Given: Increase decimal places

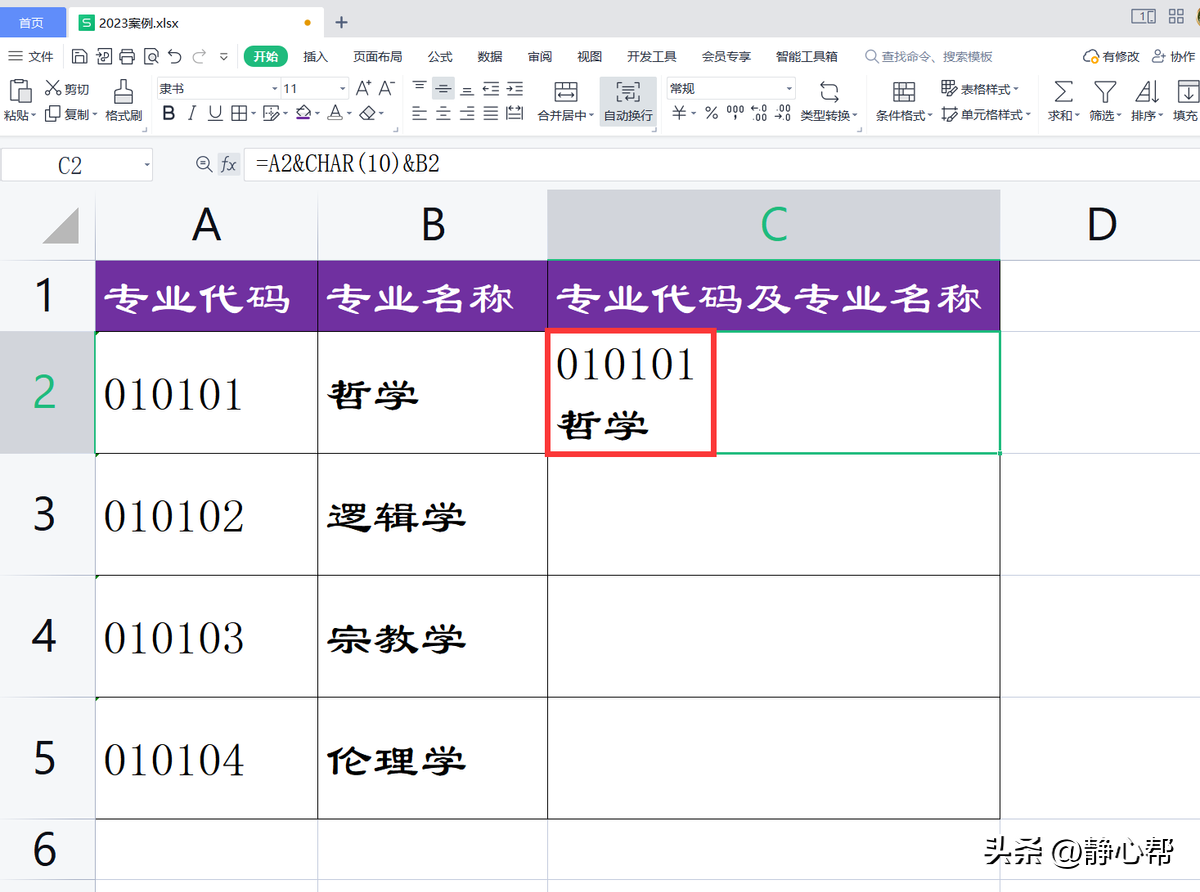Looking at the screenshot, I should 758,114.
